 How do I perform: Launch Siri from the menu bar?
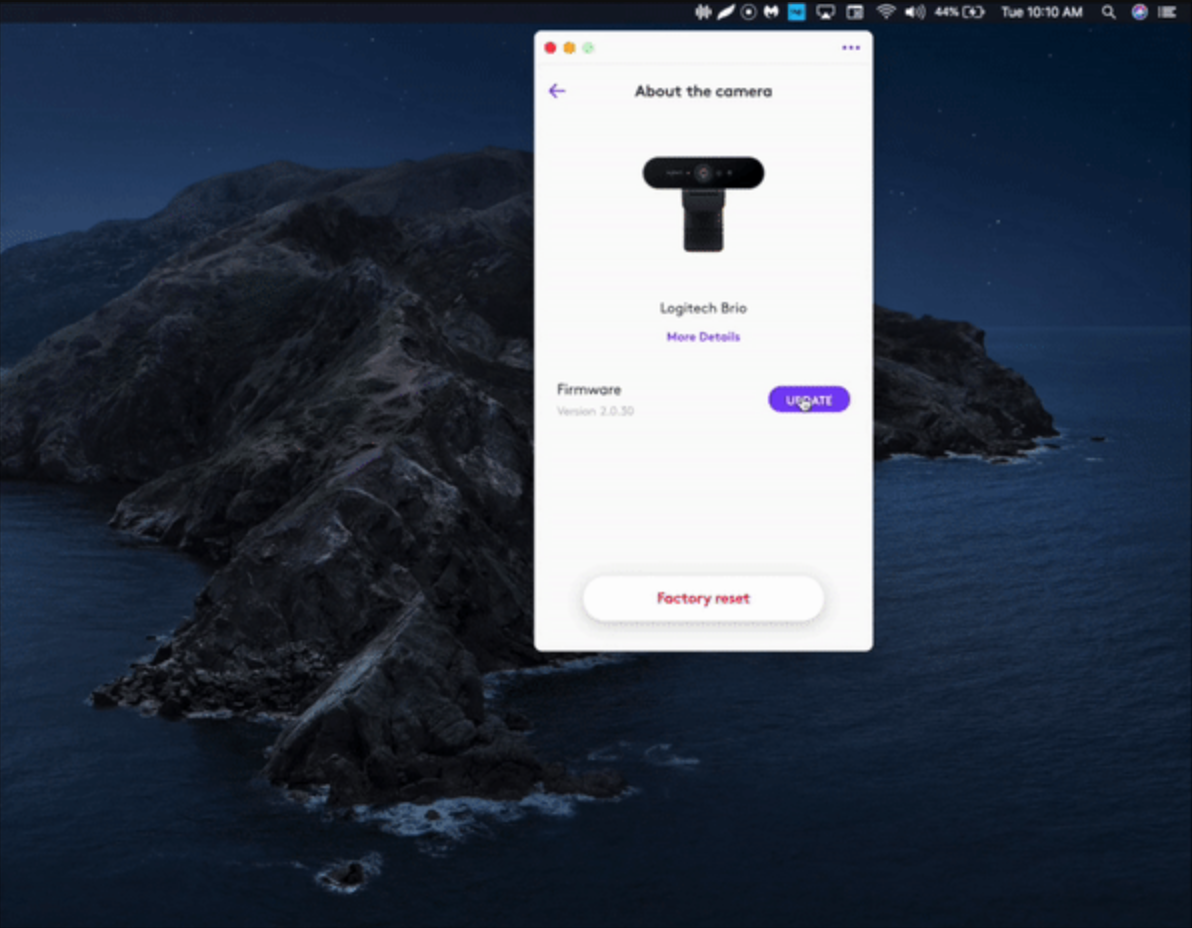tap(1139, 11)
